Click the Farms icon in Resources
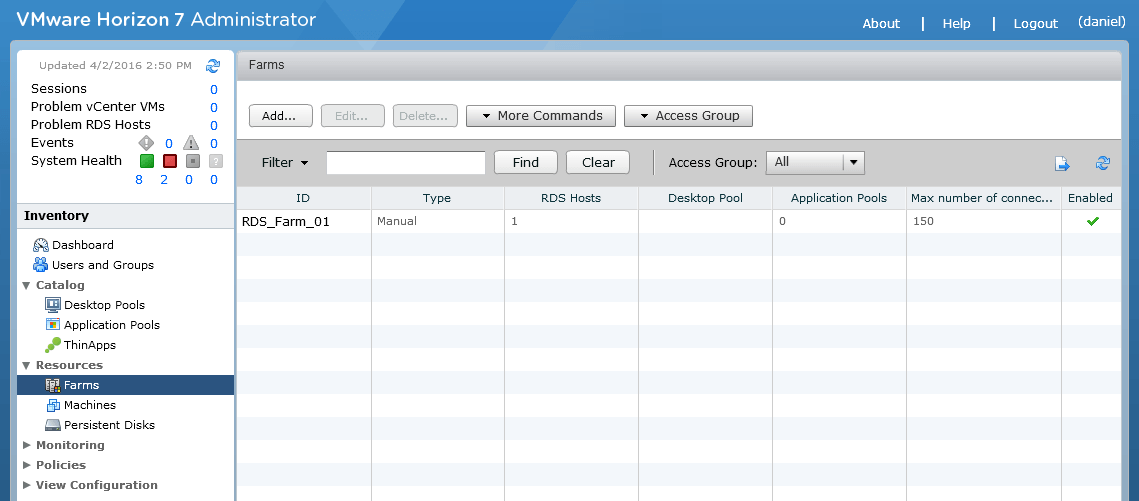The width and height of the screenshot is (1139, 501). tap(53, 385)
